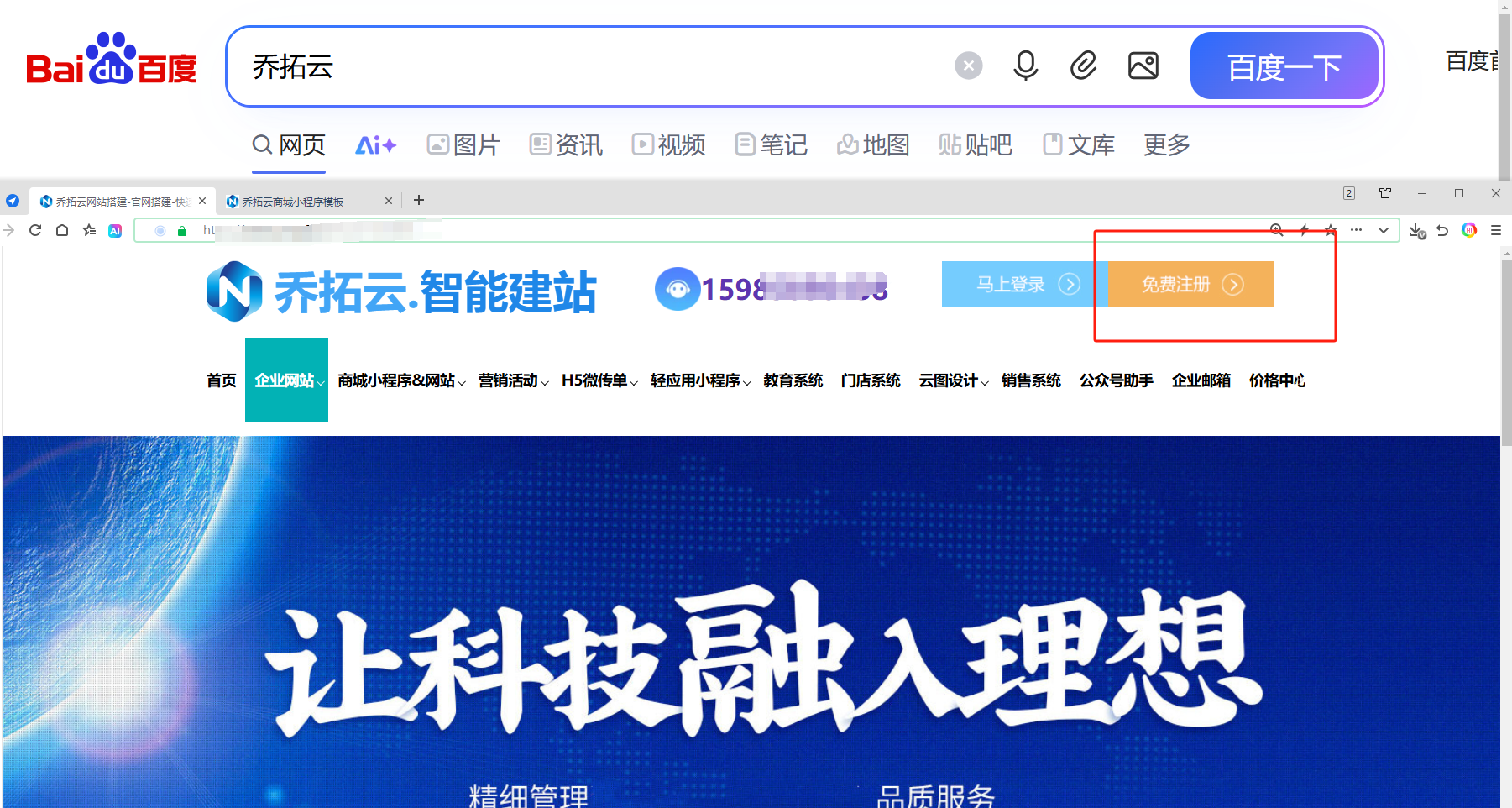The image size is (1512, 808).
Task: Start voice search with the microphone icon
Action: click(1025, 65)
